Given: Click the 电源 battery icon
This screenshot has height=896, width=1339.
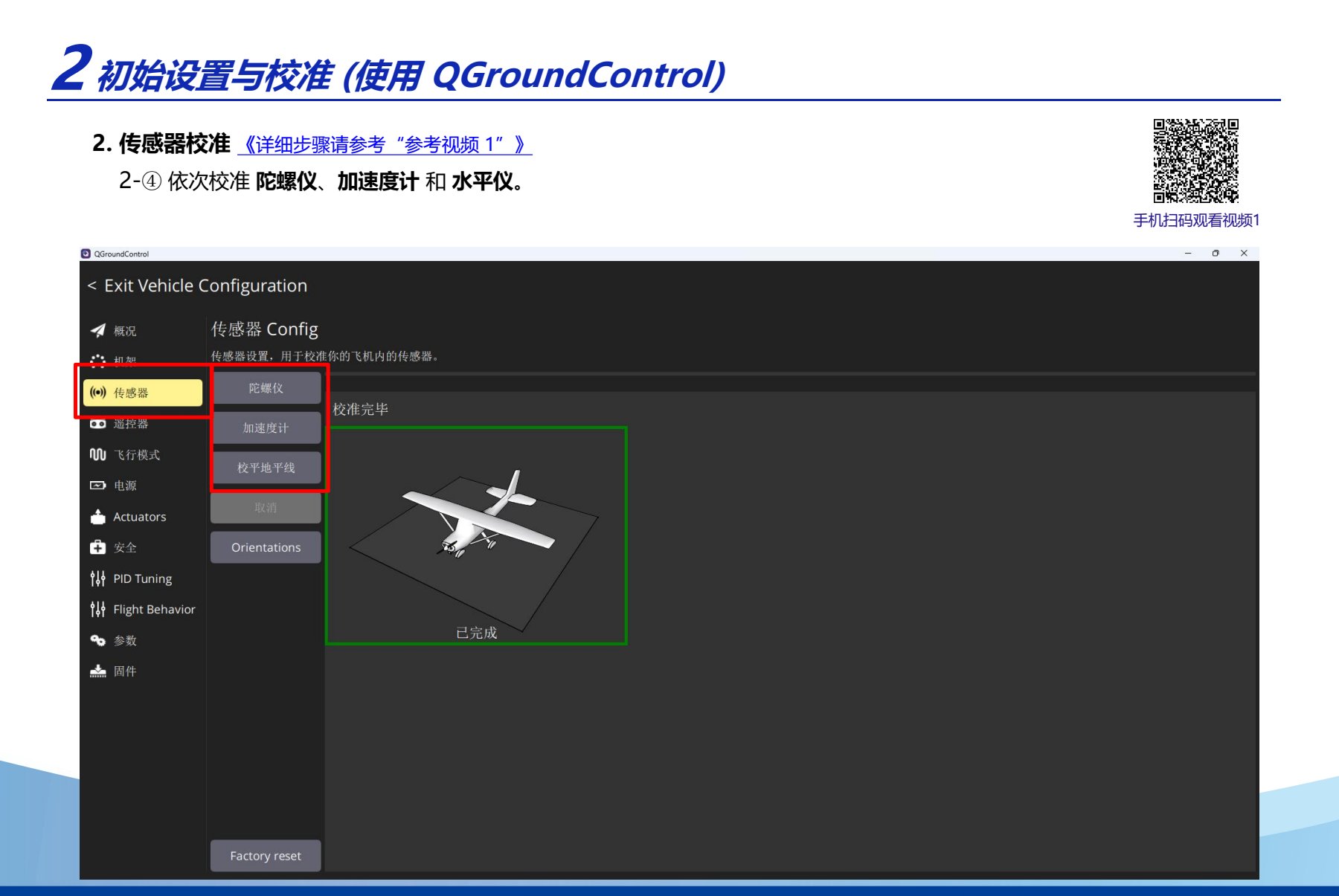Looking at the screenshot, I should (97, 486).
